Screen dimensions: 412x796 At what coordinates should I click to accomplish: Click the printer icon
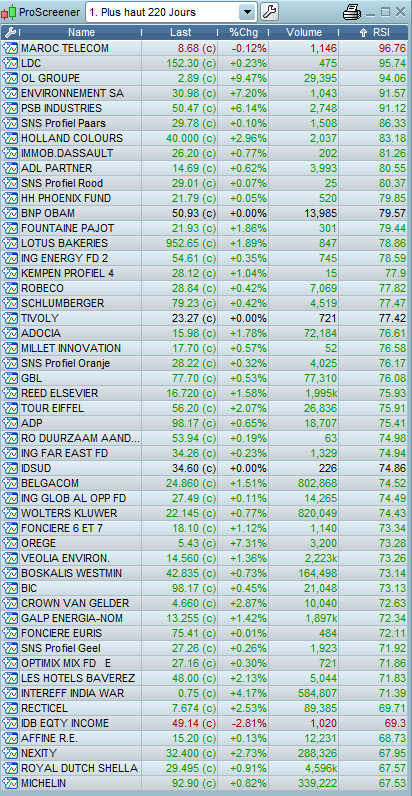tap(352, 12)
